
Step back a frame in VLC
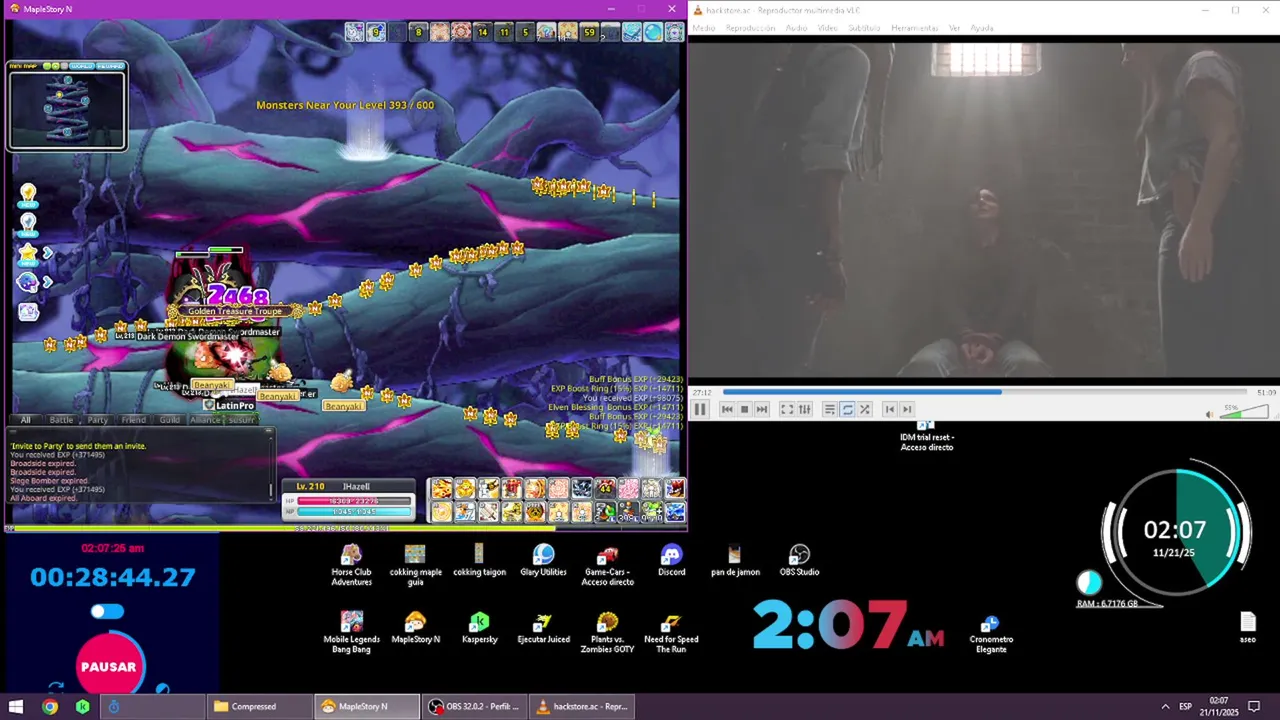889,409
